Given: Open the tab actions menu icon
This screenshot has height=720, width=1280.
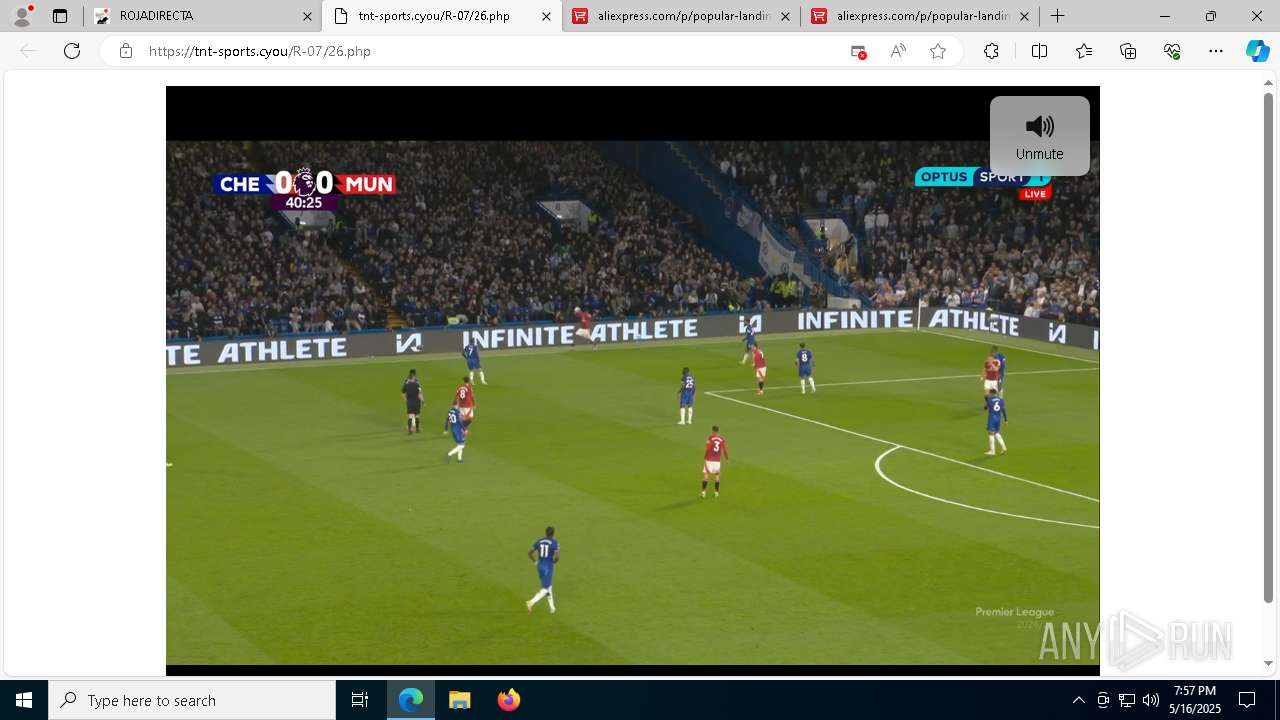Looking at the screenshot, I should 60,16.
